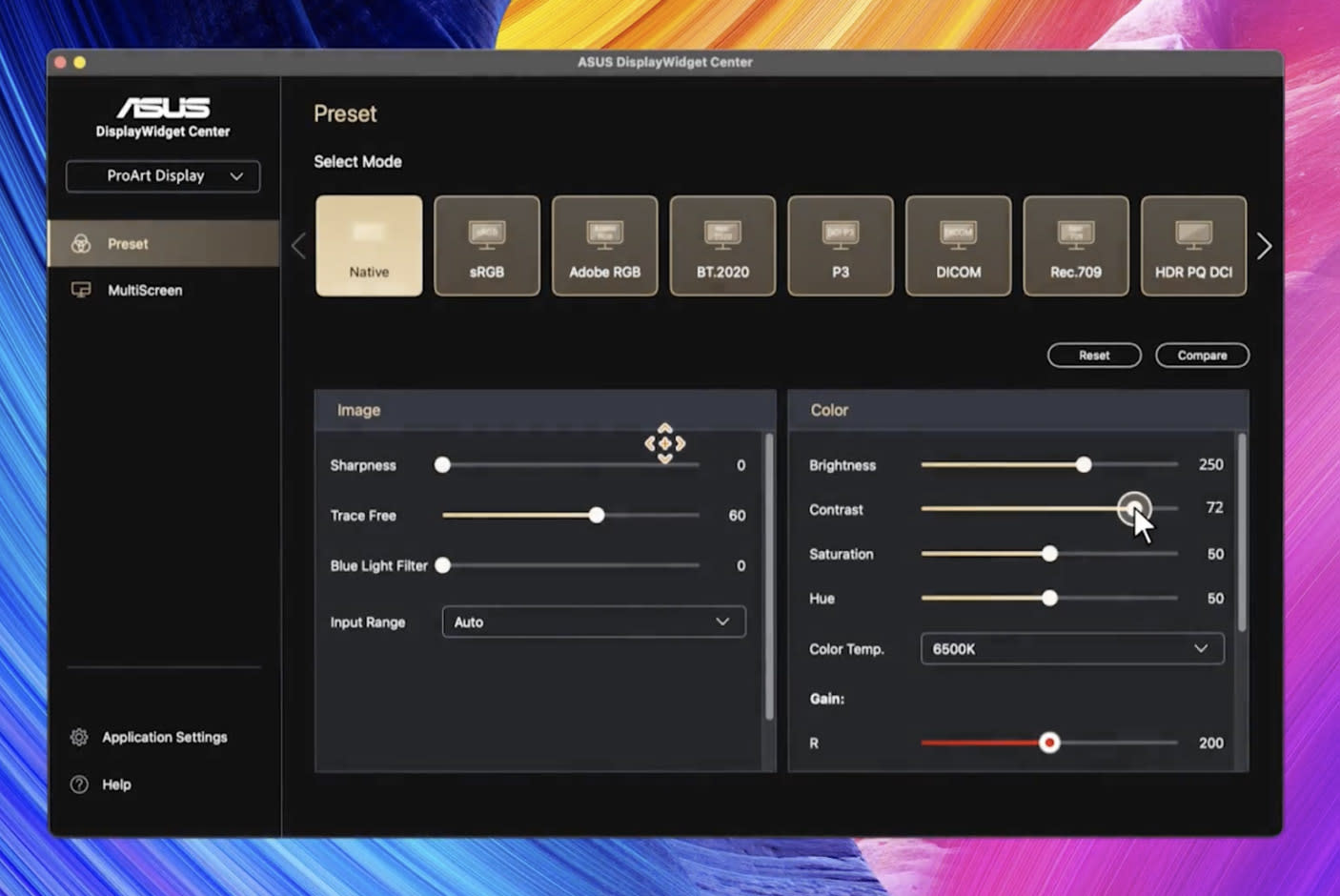Choose the HDR PQ DCI preset
The image size is (1340, 896).
tap(1193, 246)
